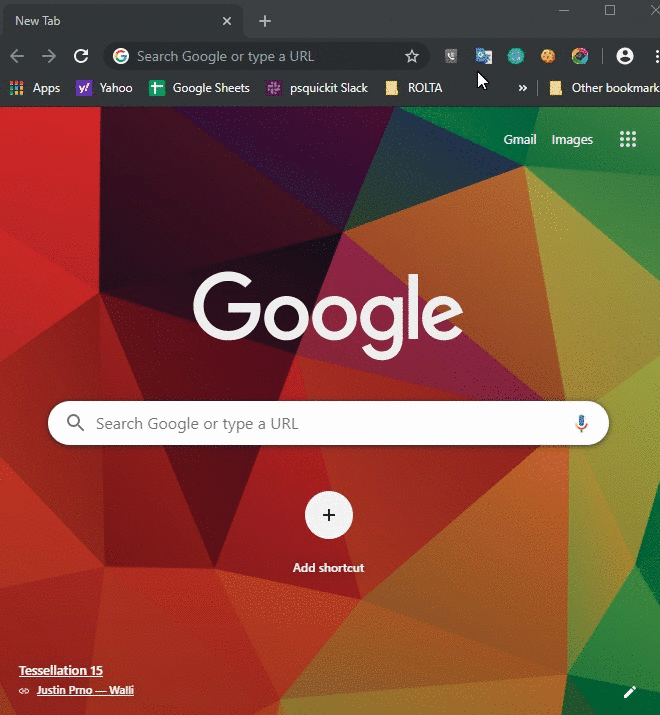Open the Other bookmarks folder

[x=604, y=88]
